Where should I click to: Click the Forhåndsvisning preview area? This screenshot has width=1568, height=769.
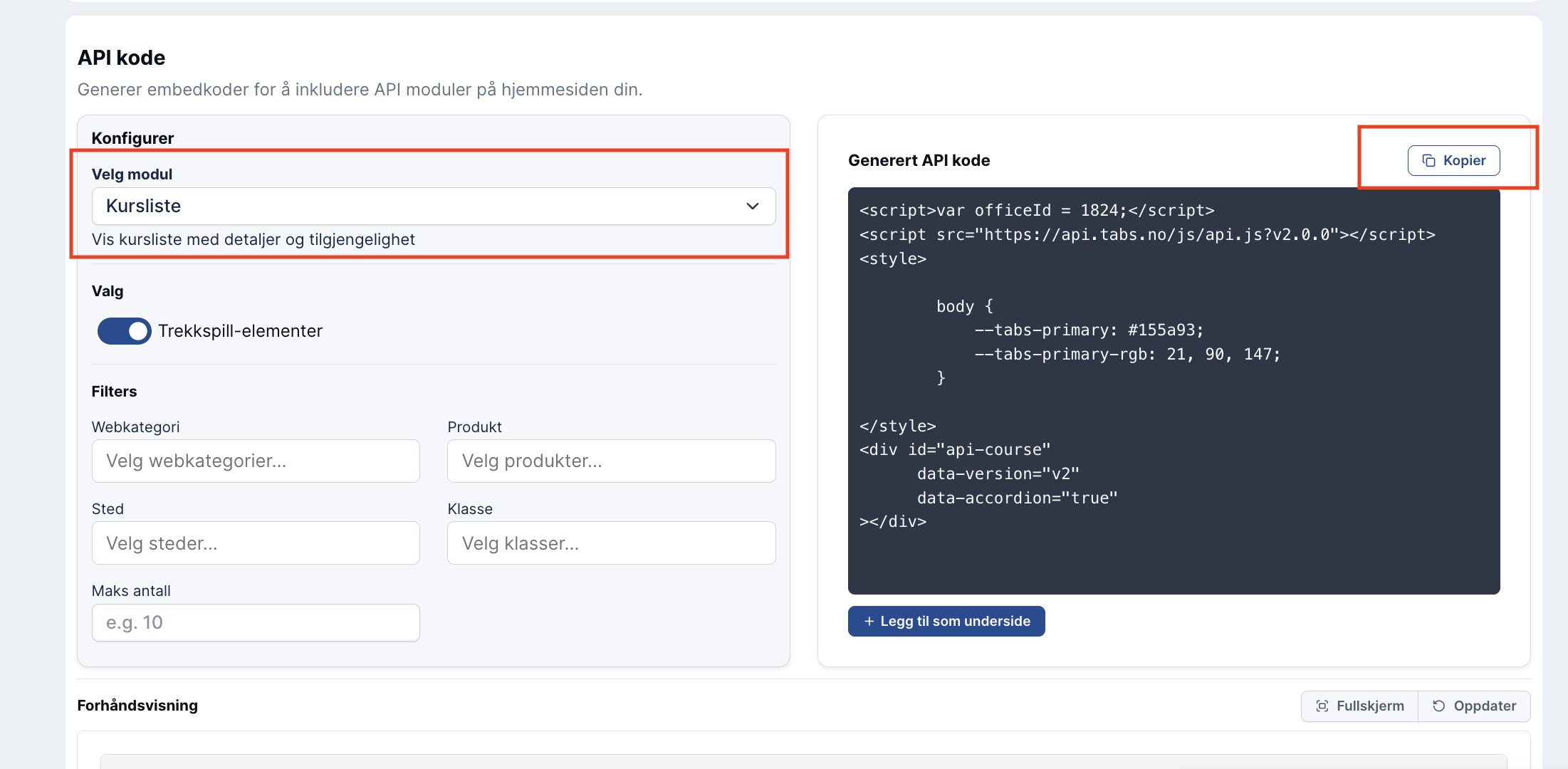point(803,750)
